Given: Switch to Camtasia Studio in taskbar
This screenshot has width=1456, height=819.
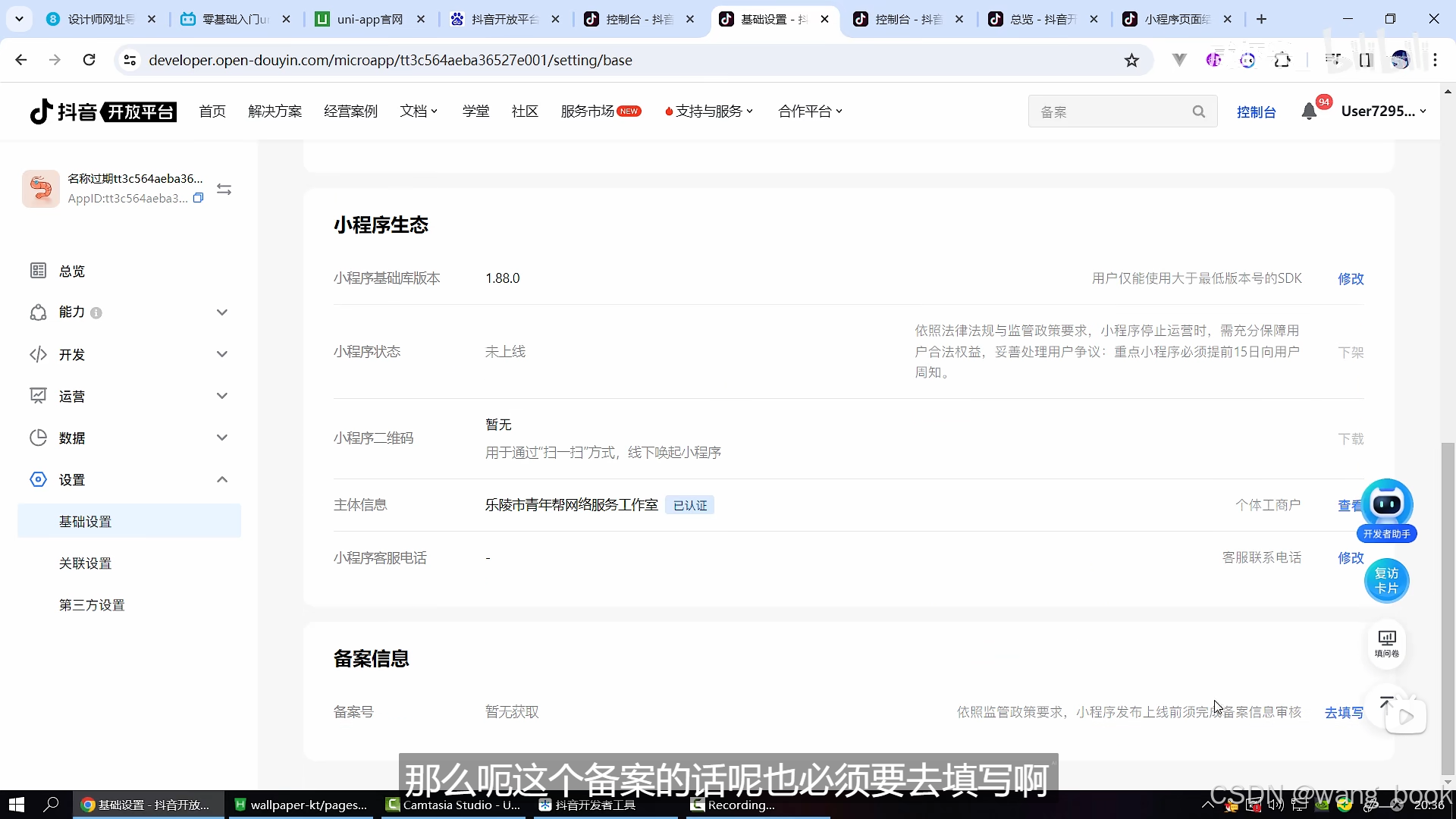Looking at the screenshot, I should (453, 805).
